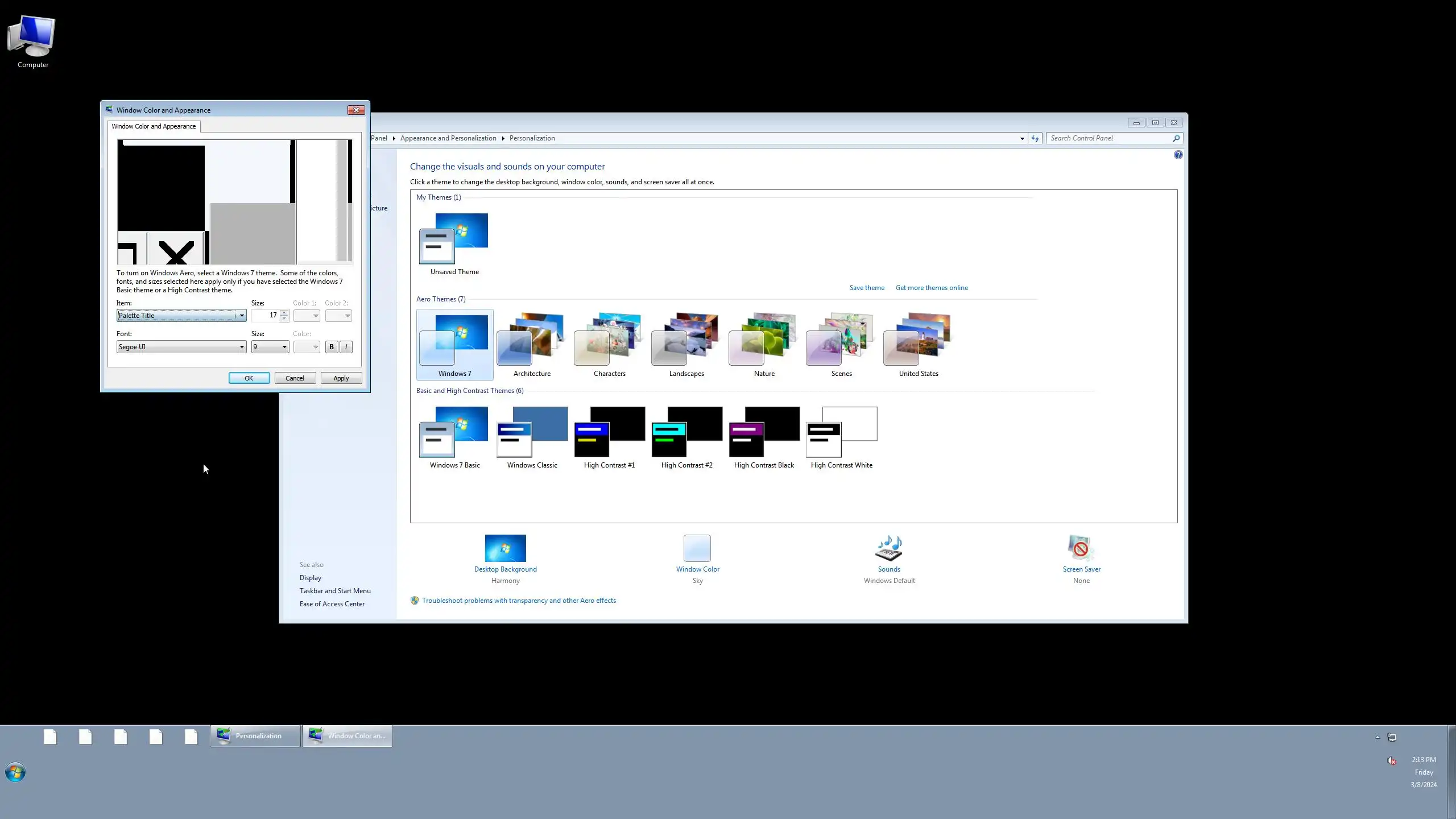Click the Apply button

pyautogui.click(x=341, y=378)
